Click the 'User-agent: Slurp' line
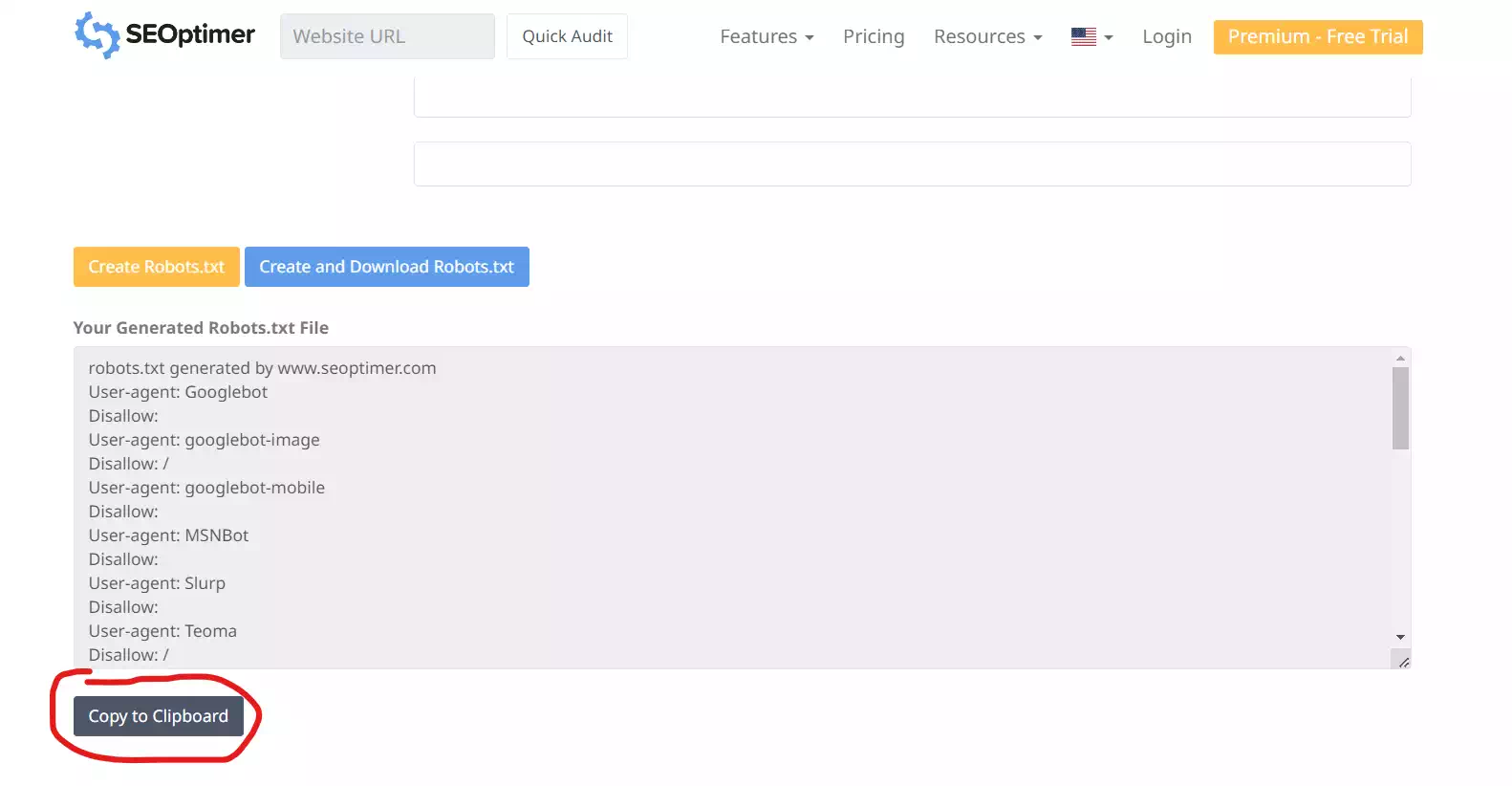The height and width of the screenshot is (786, 1512). pyautogui.click(x=157, y=583)
